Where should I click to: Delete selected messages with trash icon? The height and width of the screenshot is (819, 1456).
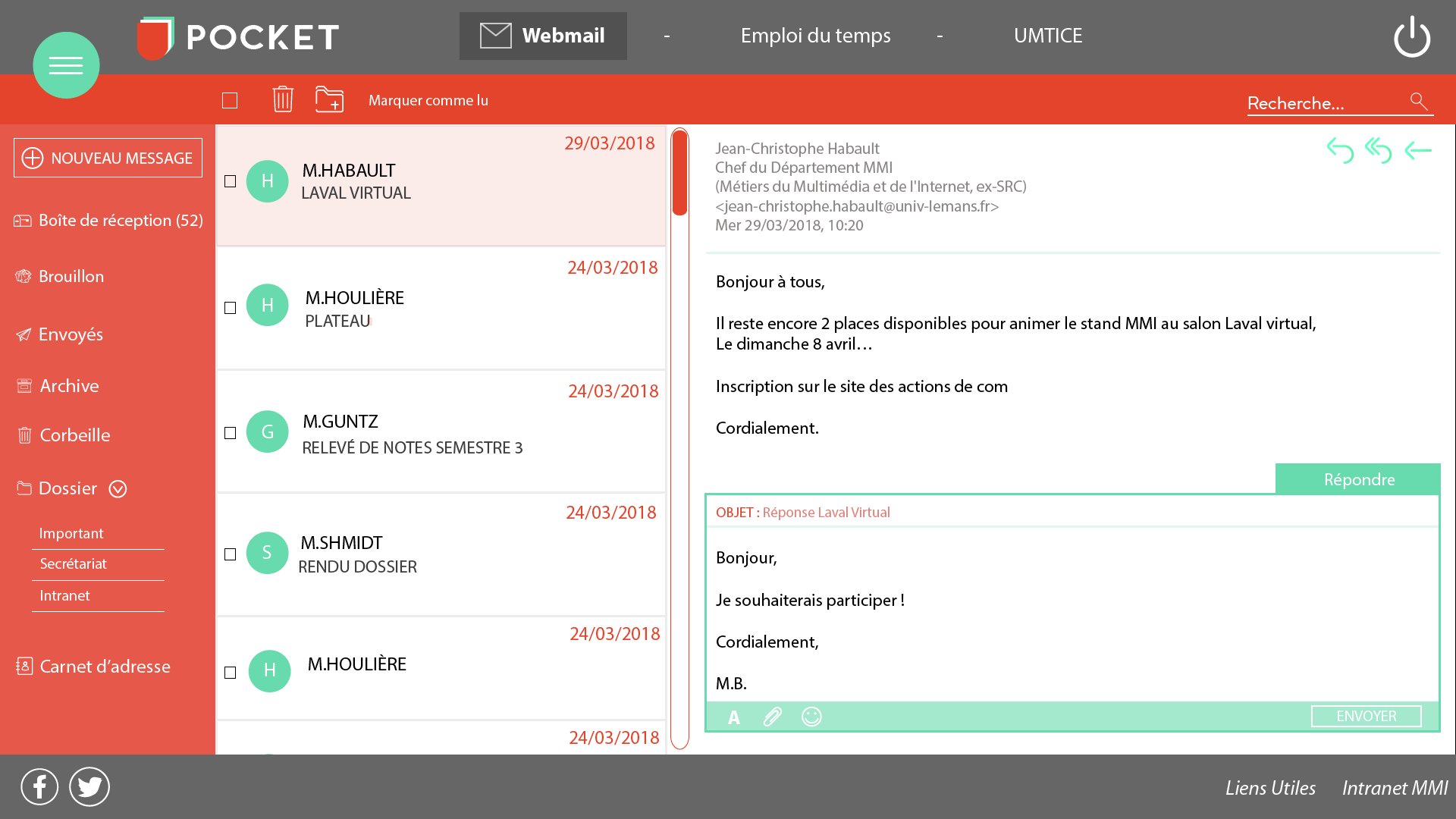point(283,99)
